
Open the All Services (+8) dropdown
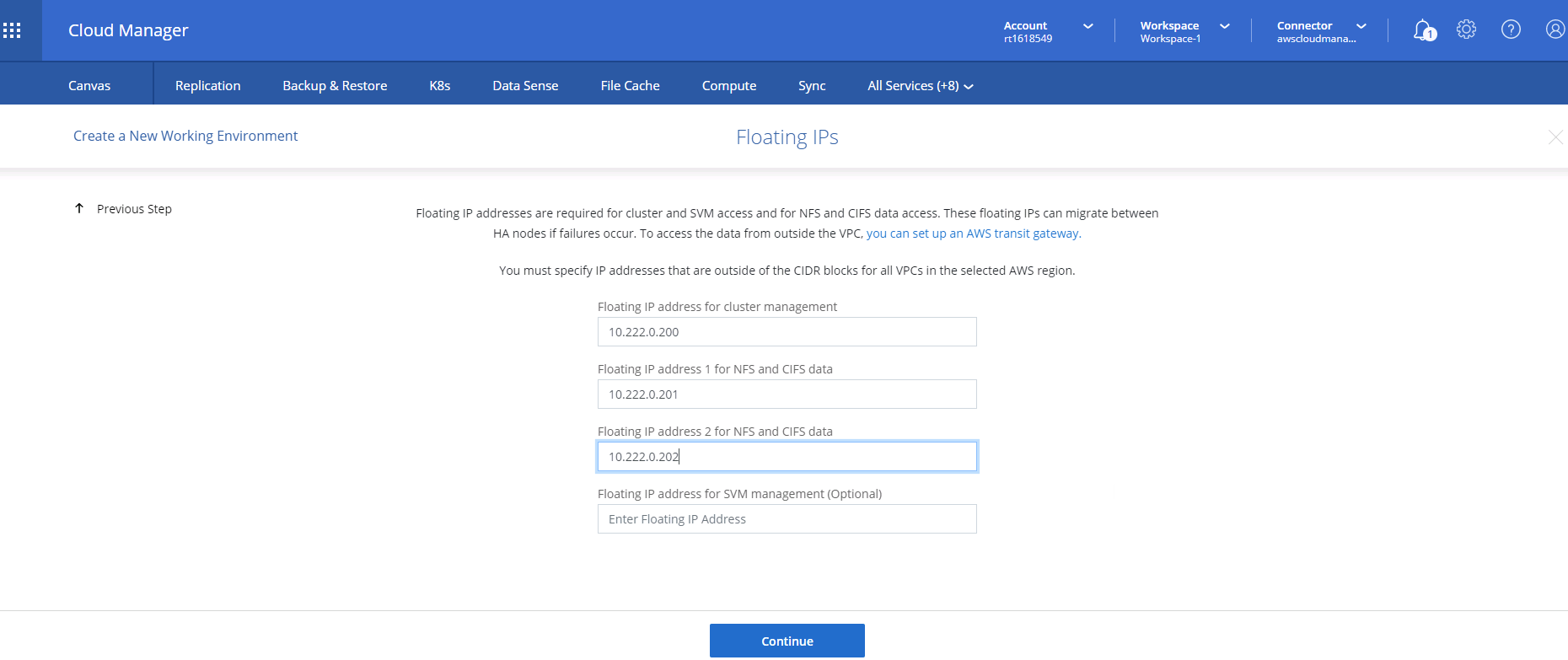click(921, 86)
